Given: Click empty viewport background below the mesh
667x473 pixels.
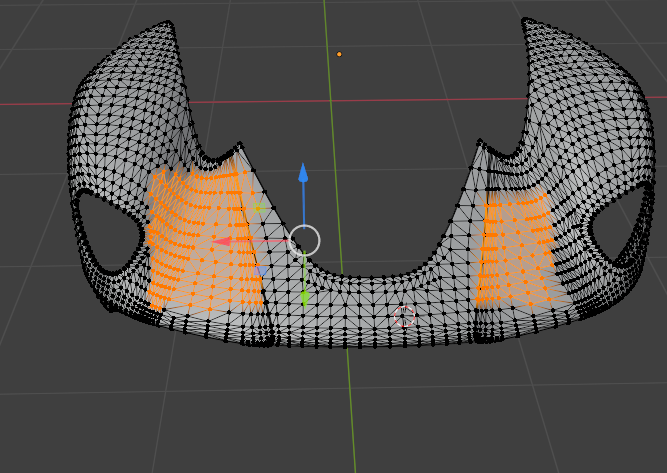Looking at the screenshot, I should pyautogui.click(x=200, y=420).
